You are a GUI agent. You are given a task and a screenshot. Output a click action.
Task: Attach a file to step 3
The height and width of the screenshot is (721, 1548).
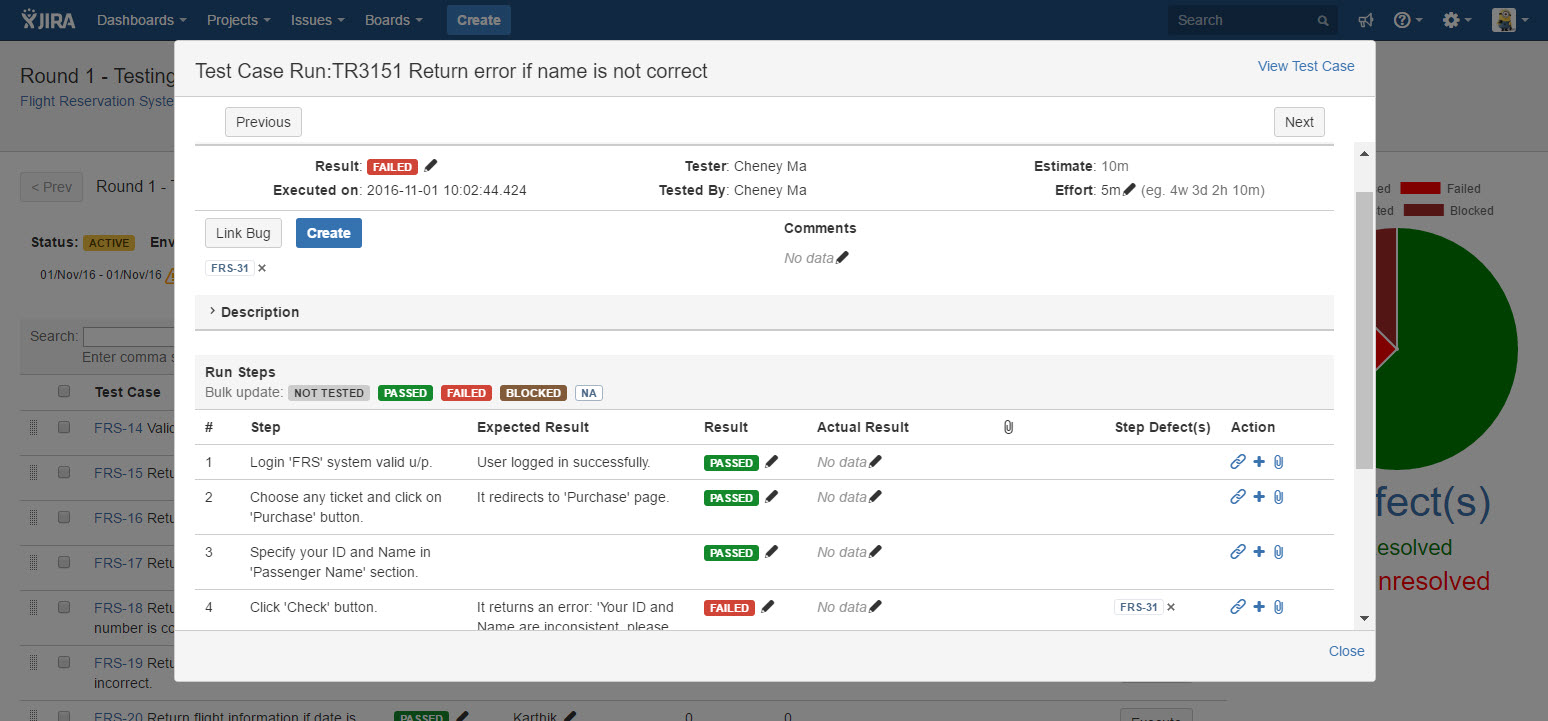pos(1278,552)
